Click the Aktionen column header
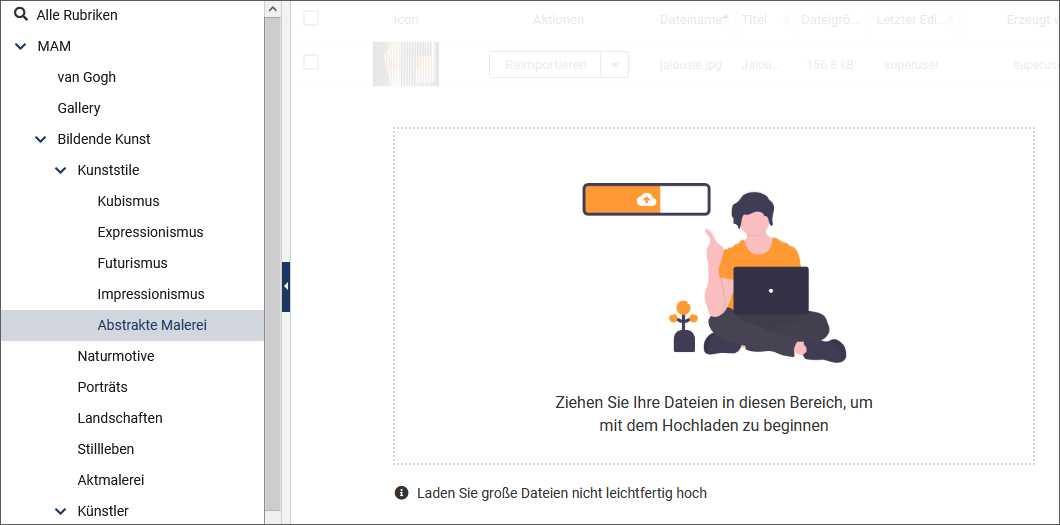Screen dimensions: 1060x525 [558, 20]
